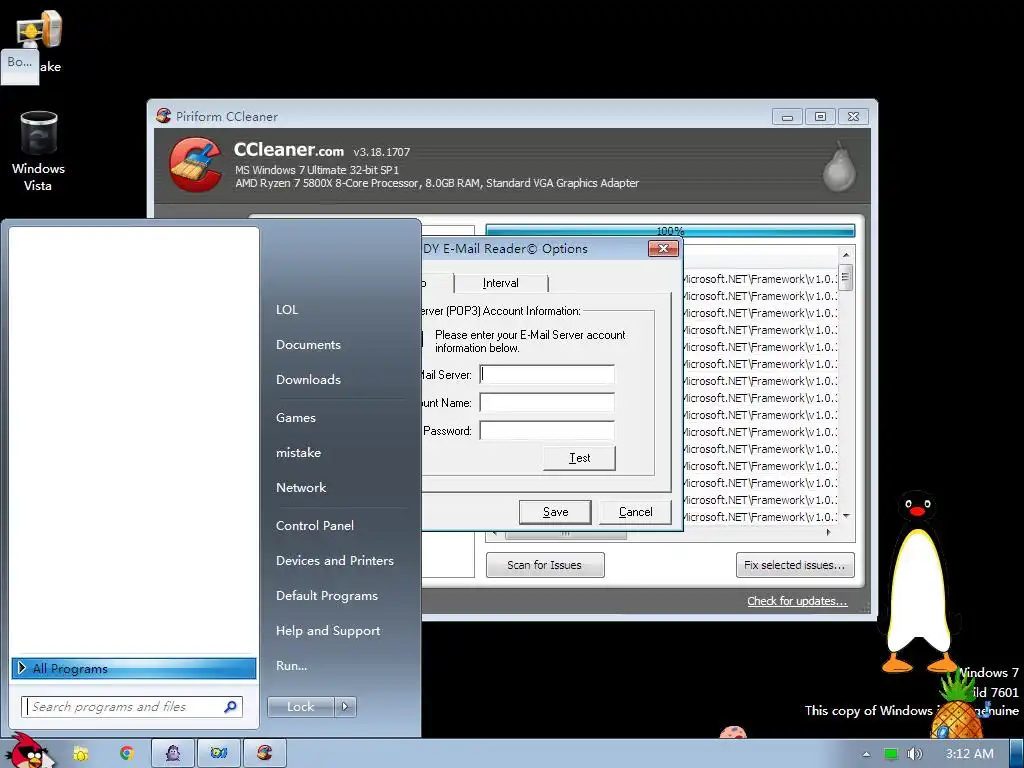The width and height of the screenshot is (1024, 768).
Task: Open Help and Support
Action: (x=328, y=631)
